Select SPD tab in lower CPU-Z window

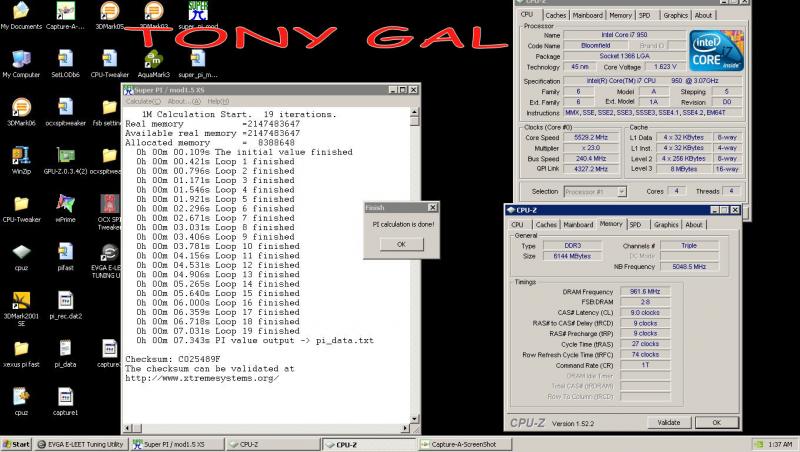[x=635, y=224]
